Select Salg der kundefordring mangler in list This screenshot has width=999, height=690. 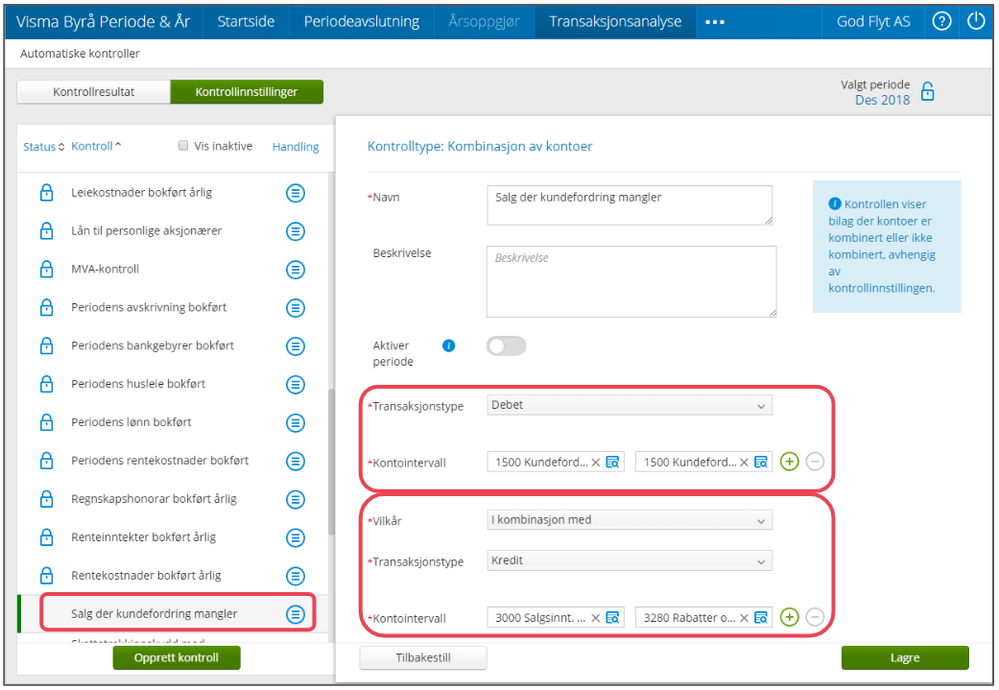(x=154, y=614)
